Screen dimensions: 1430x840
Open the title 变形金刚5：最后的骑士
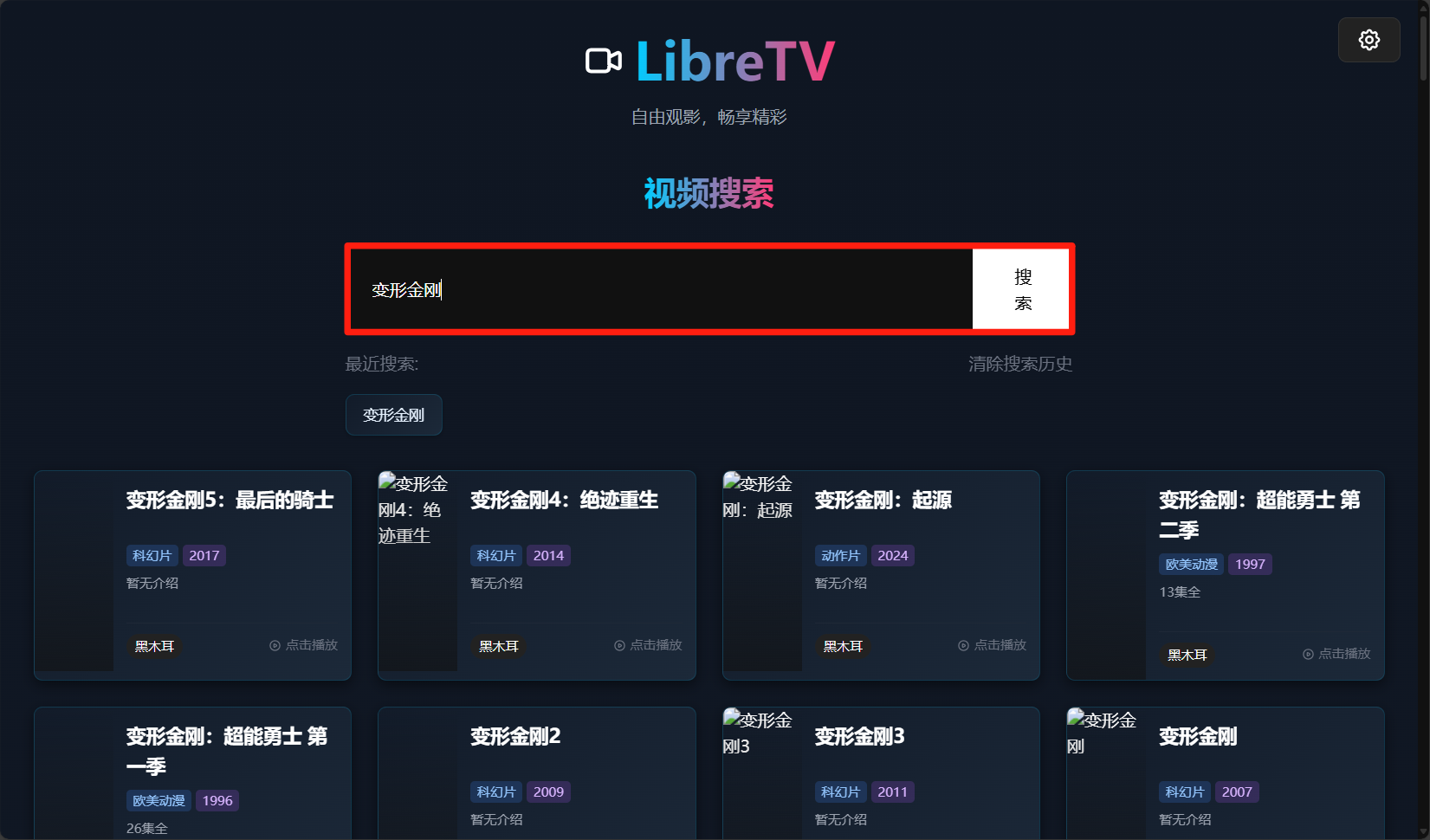point(230,500)
